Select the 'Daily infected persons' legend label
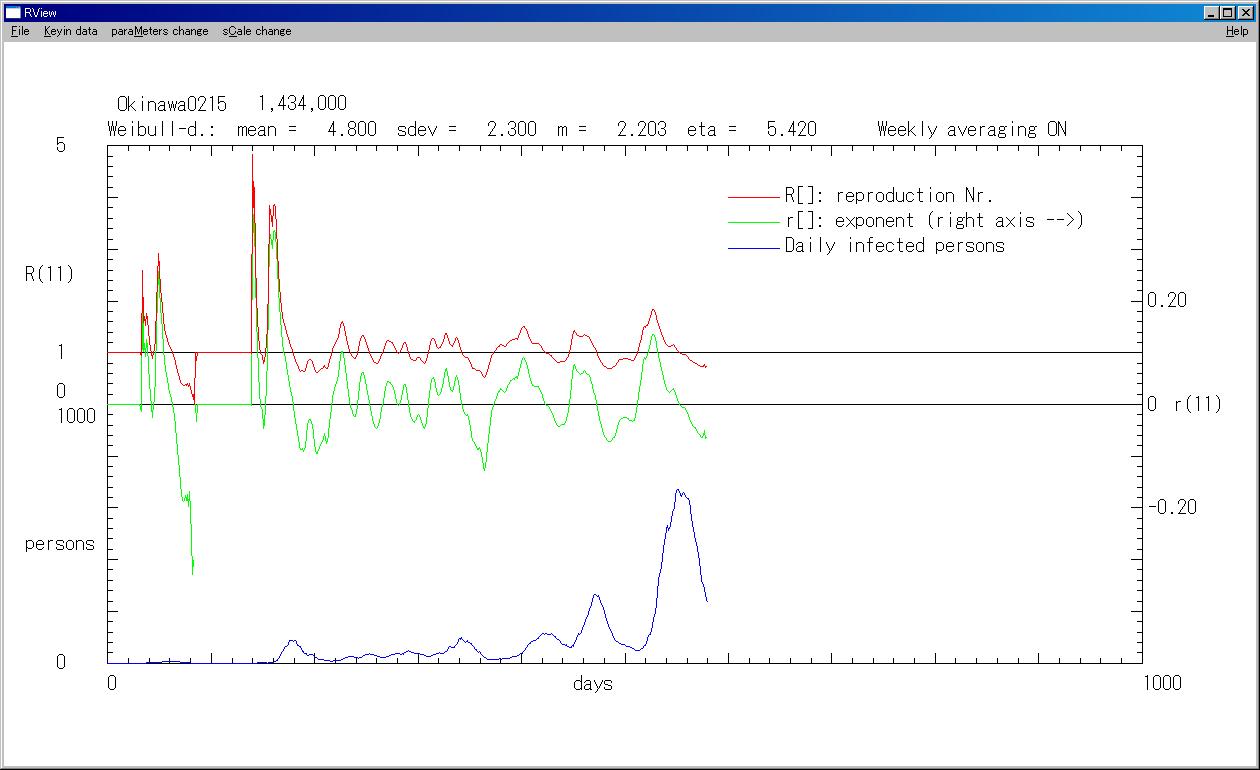This screenshot has height=770, width=1260. (x=894, y=246)
